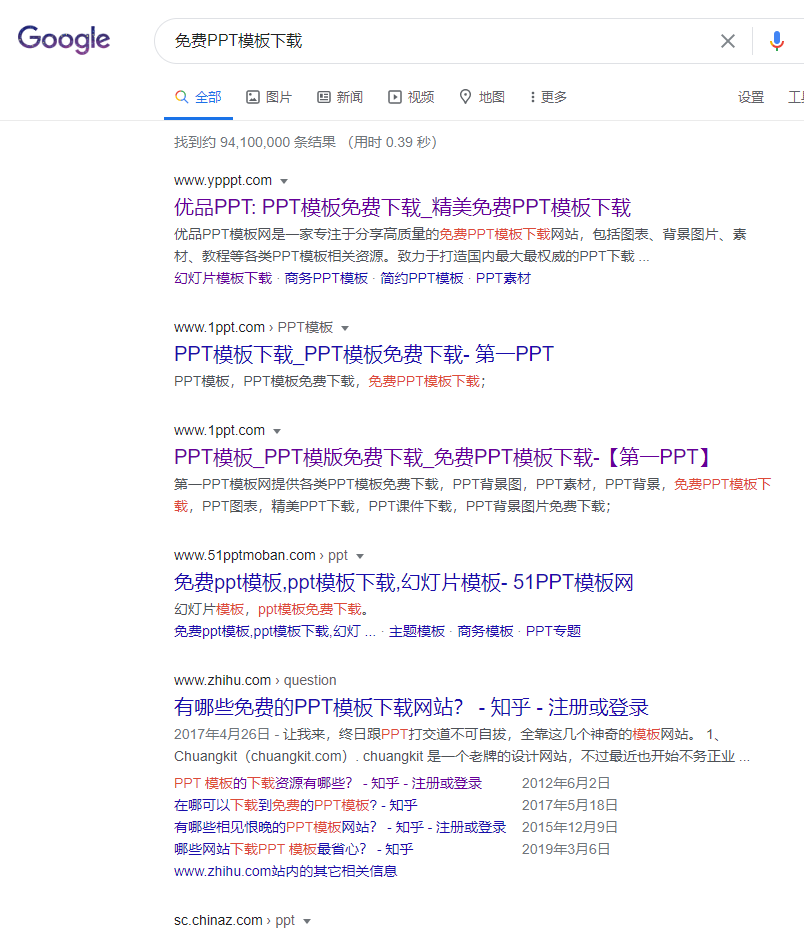The width and height of the screenshot is (804, 930).
Task: Expand the dropdown arrow next to sc.chinaz.com › ppt
Action: (307, 922)
